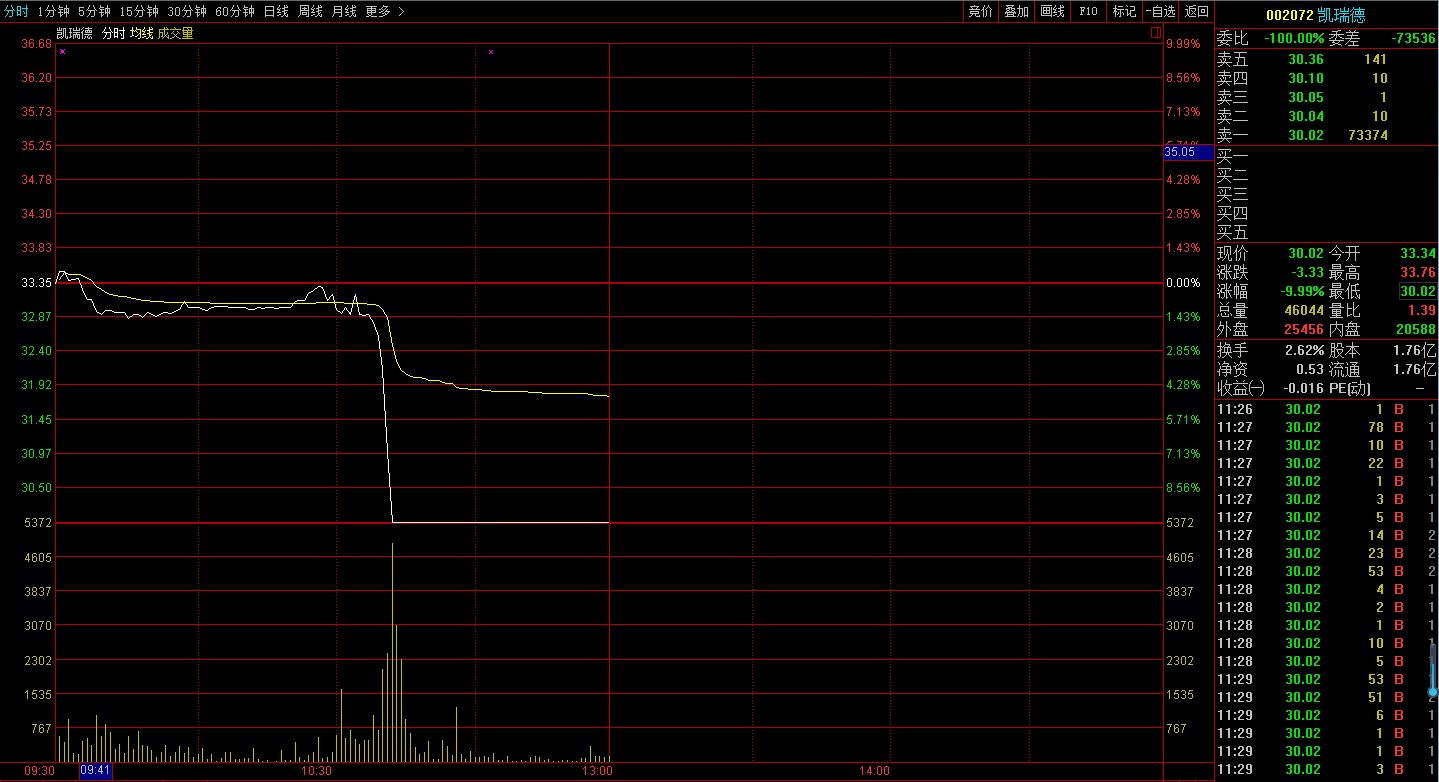Switch to the 日线 daily chart
1439x782 pixels.
click(276, 11)
